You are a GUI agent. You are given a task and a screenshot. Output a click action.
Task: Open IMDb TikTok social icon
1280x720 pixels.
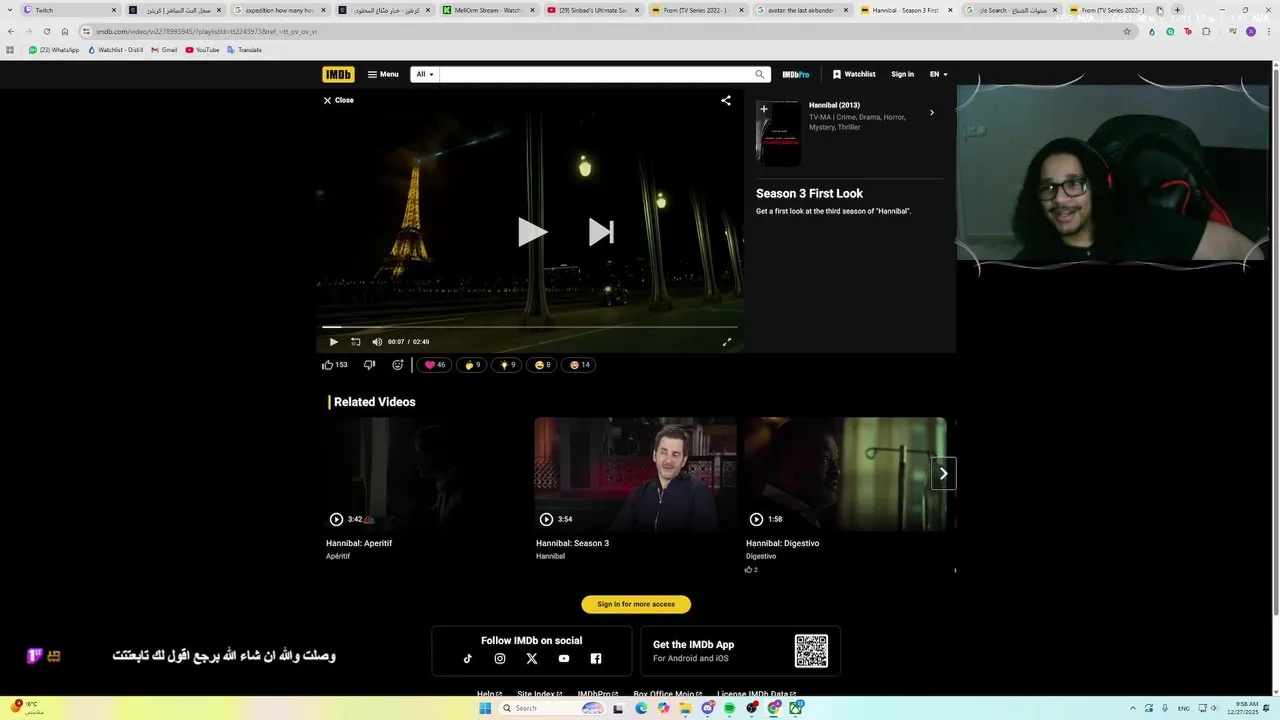coord(467,659)
